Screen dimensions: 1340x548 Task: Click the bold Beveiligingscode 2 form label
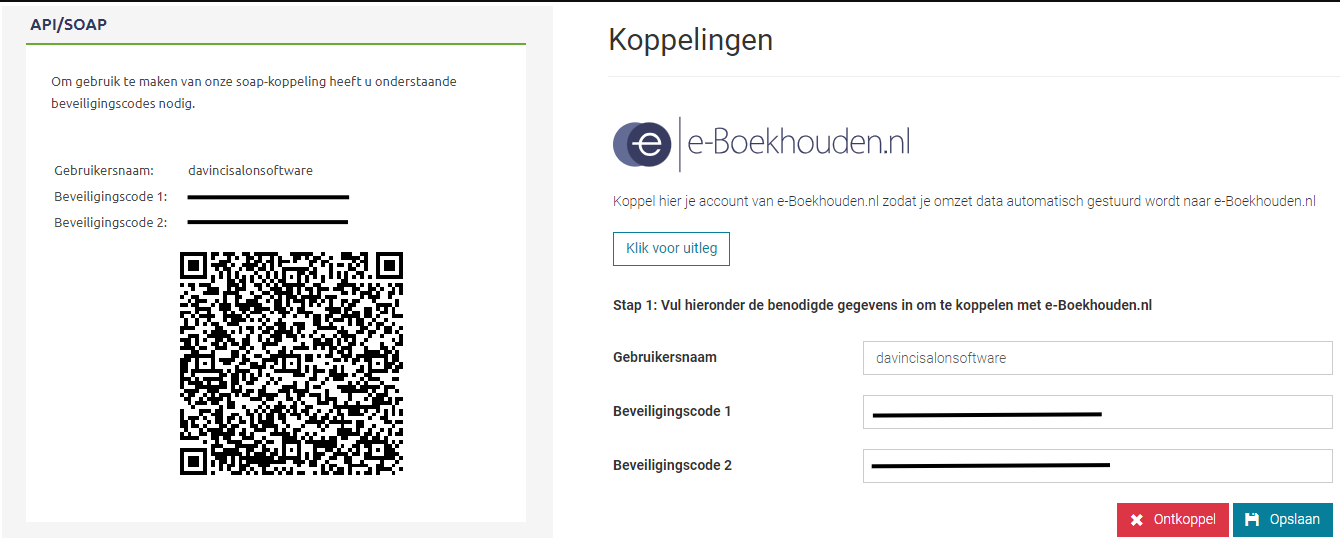pos(672,465)
